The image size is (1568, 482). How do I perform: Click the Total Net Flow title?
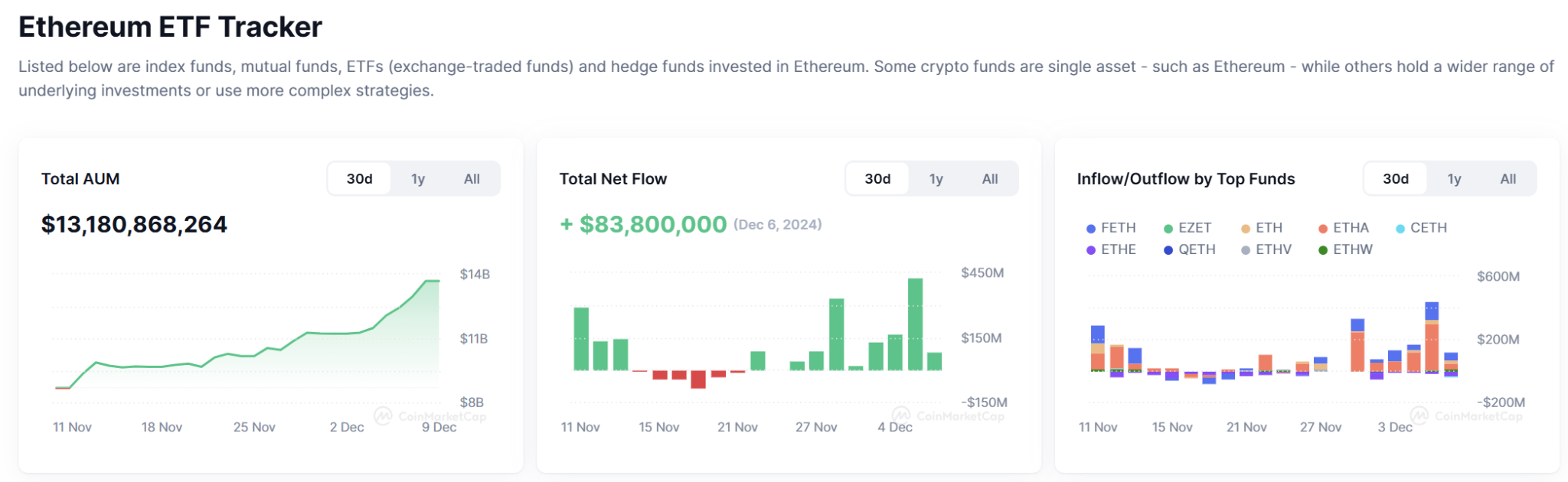point(612,178)
